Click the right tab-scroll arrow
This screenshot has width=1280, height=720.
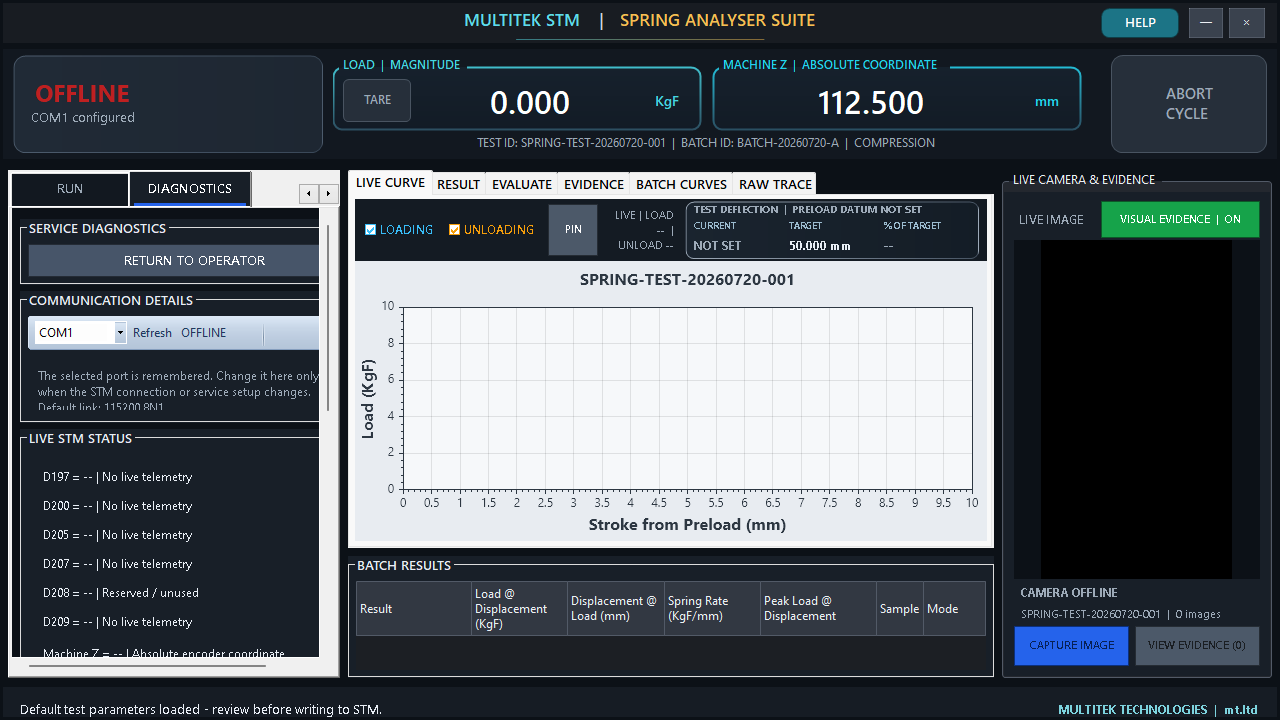327,193
